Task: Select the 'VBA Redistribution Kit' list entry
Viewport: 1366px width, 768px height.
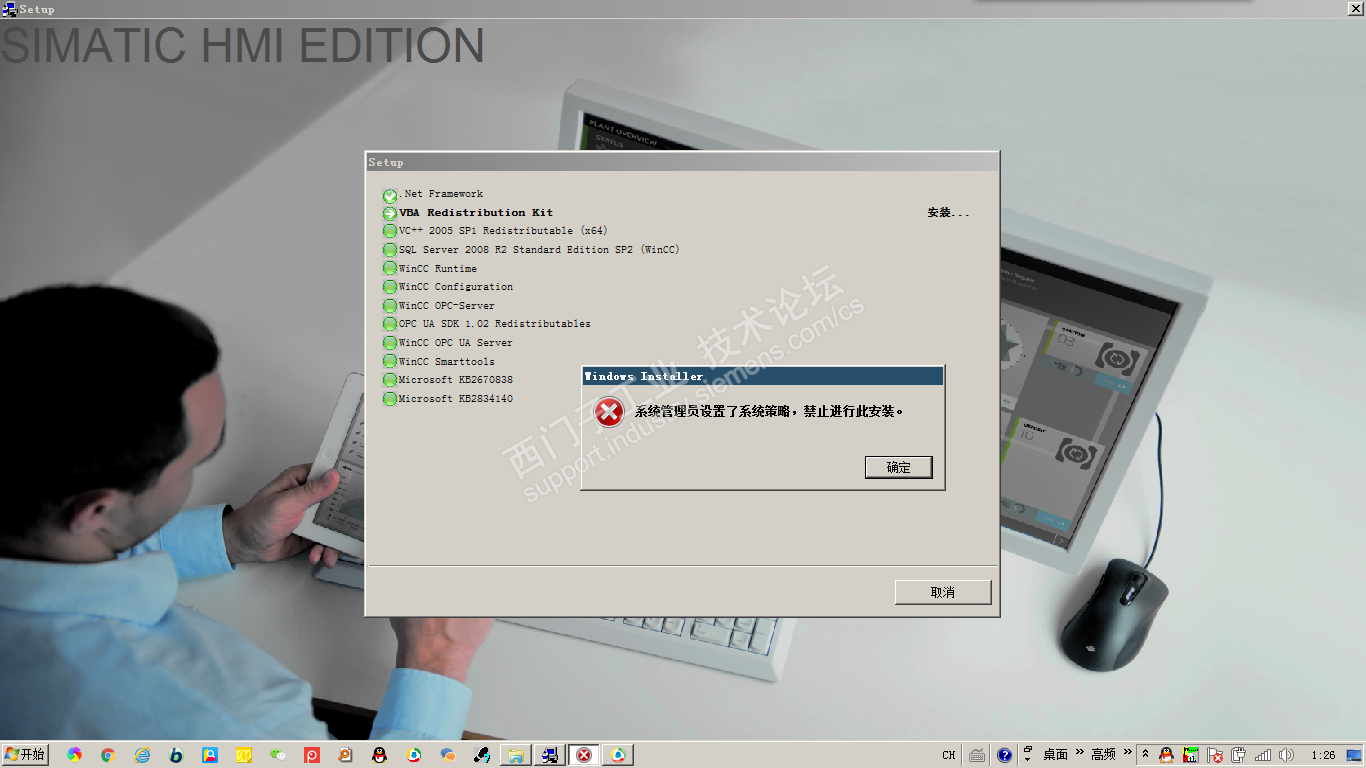Action: [476, 213]
